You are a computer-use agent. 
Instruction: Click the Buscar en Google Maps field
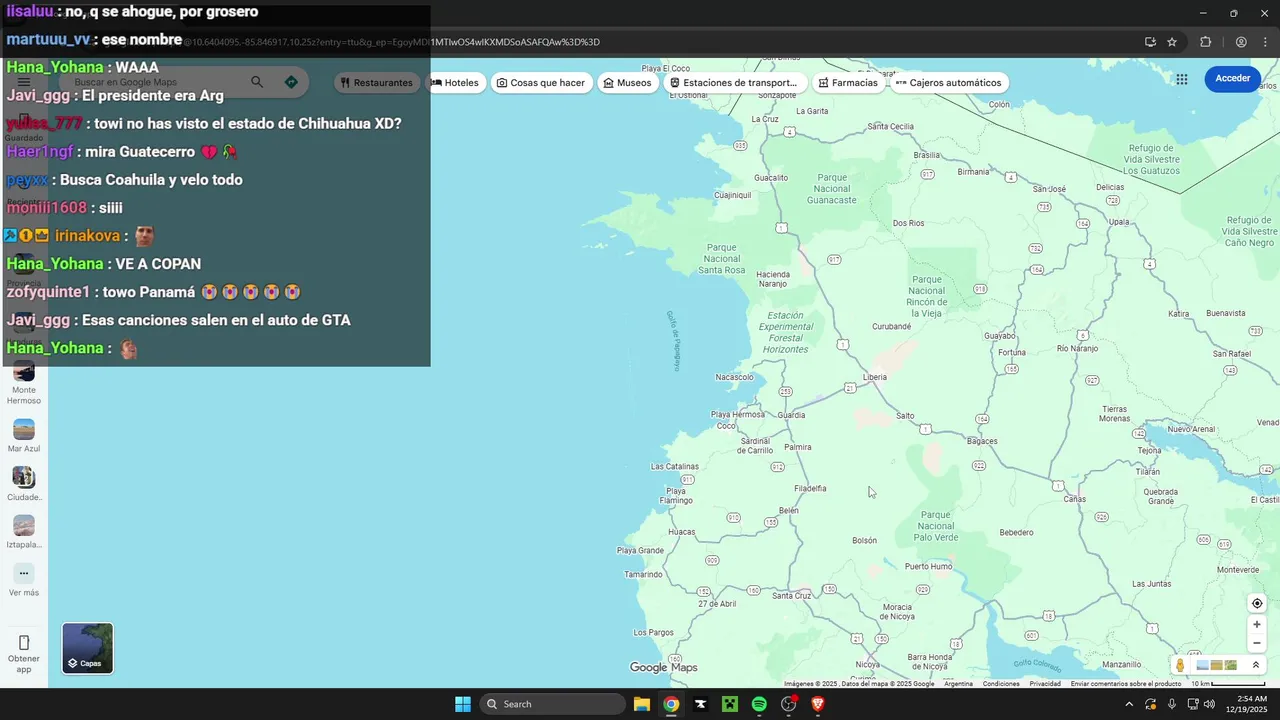click(x=155, y=82)
